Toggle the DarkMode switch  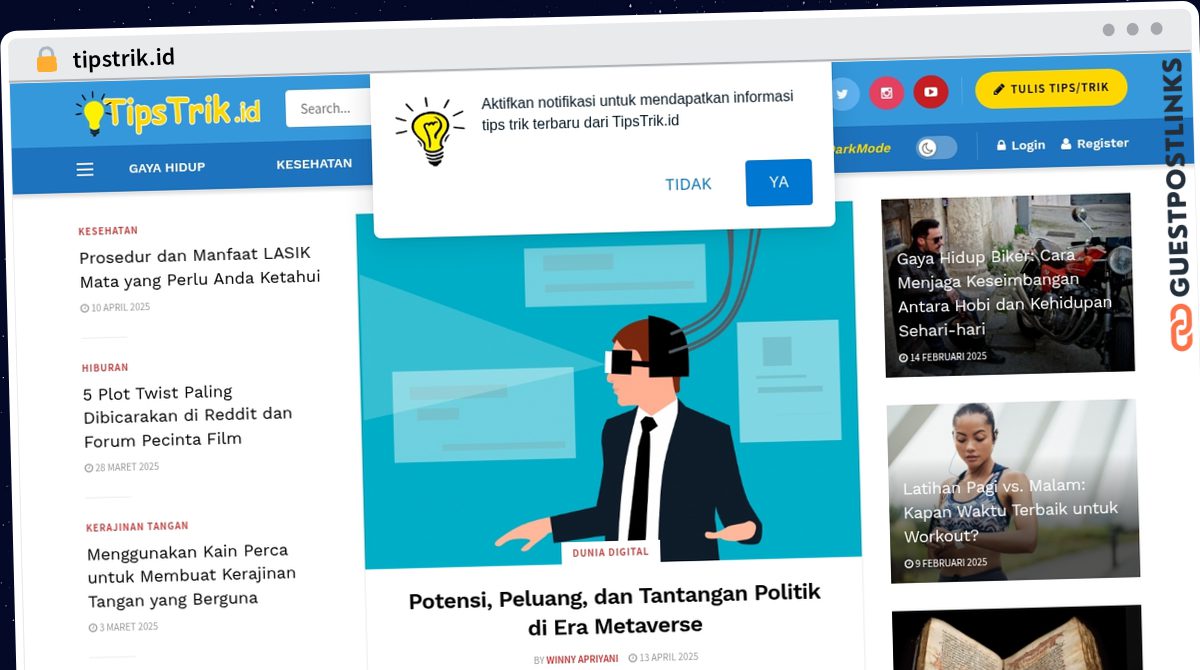tap(936, 148)
